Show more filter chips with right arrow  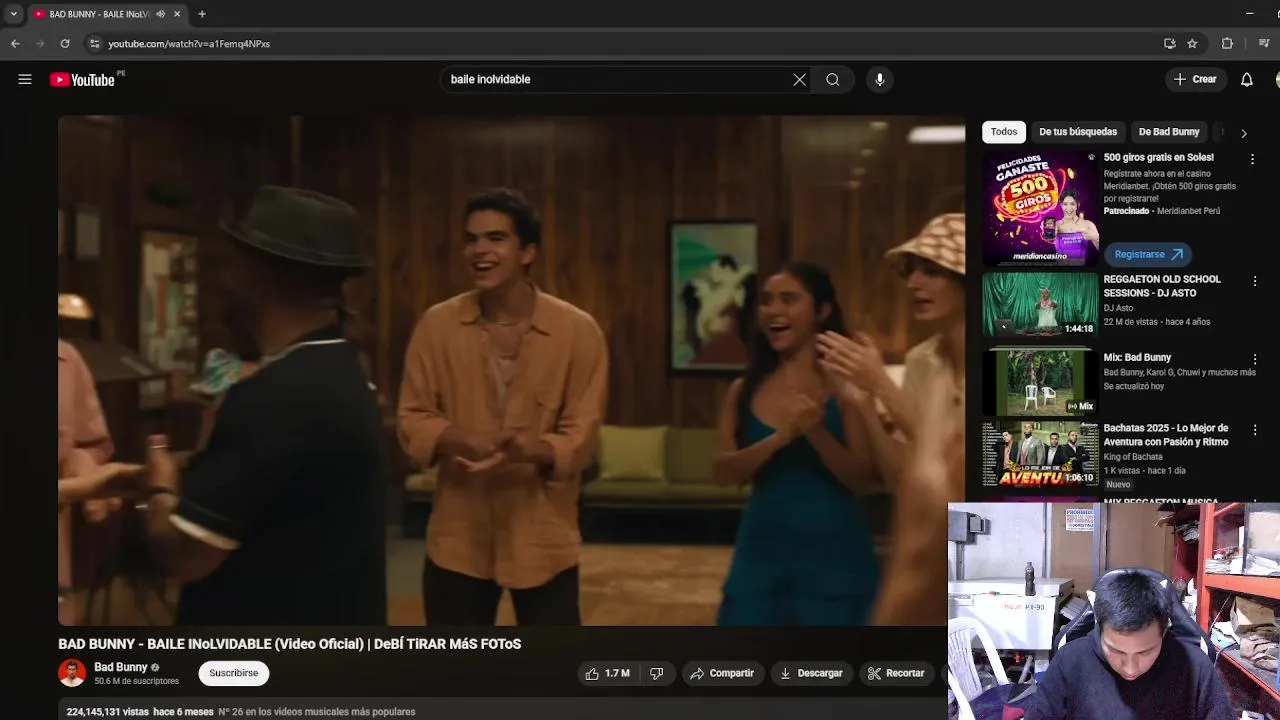click(1243, 133)
